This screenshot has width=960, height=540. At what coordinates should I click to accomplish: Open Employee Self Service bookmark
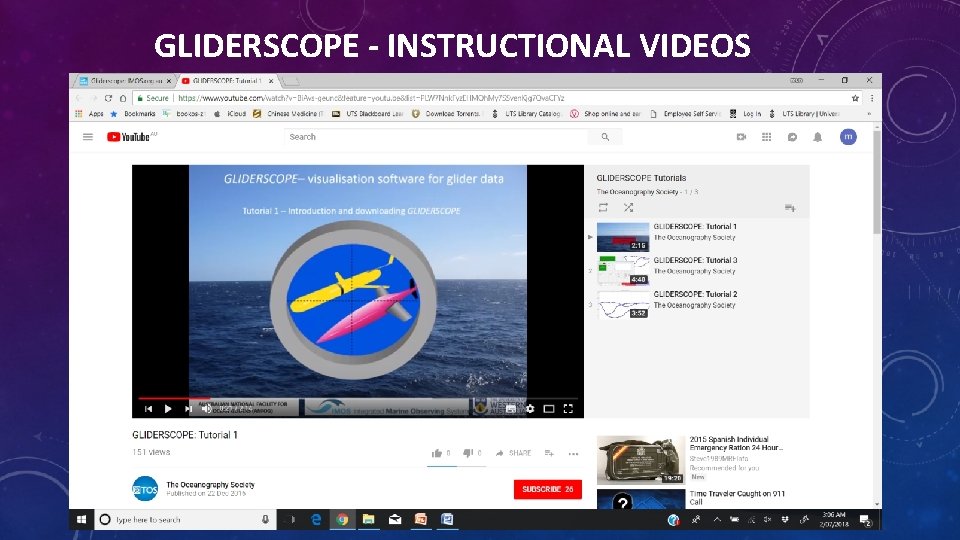click(x=684, y=114)
